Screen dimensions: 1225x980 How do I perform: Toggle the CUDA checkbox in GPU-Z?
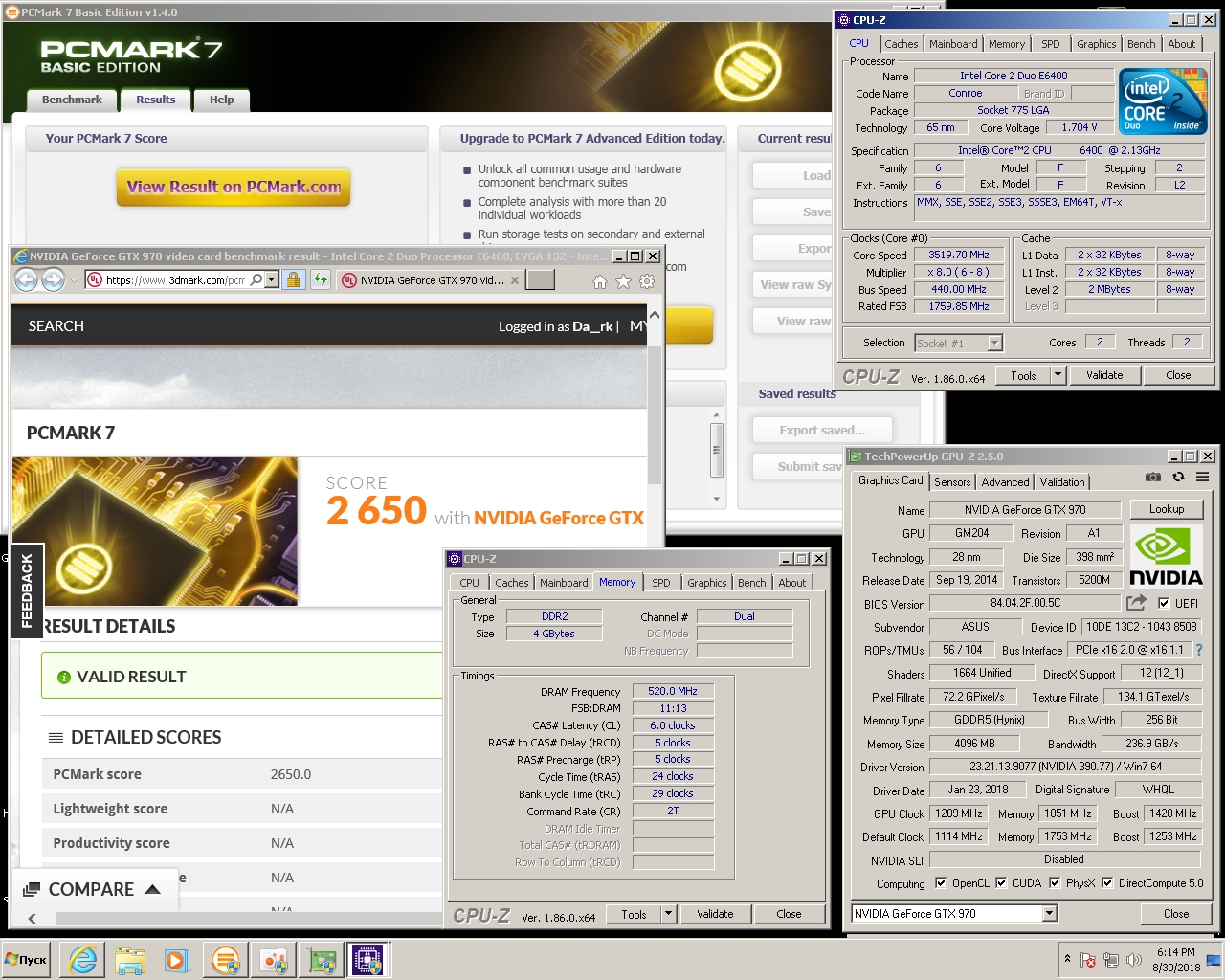(x=1001, y=882)
